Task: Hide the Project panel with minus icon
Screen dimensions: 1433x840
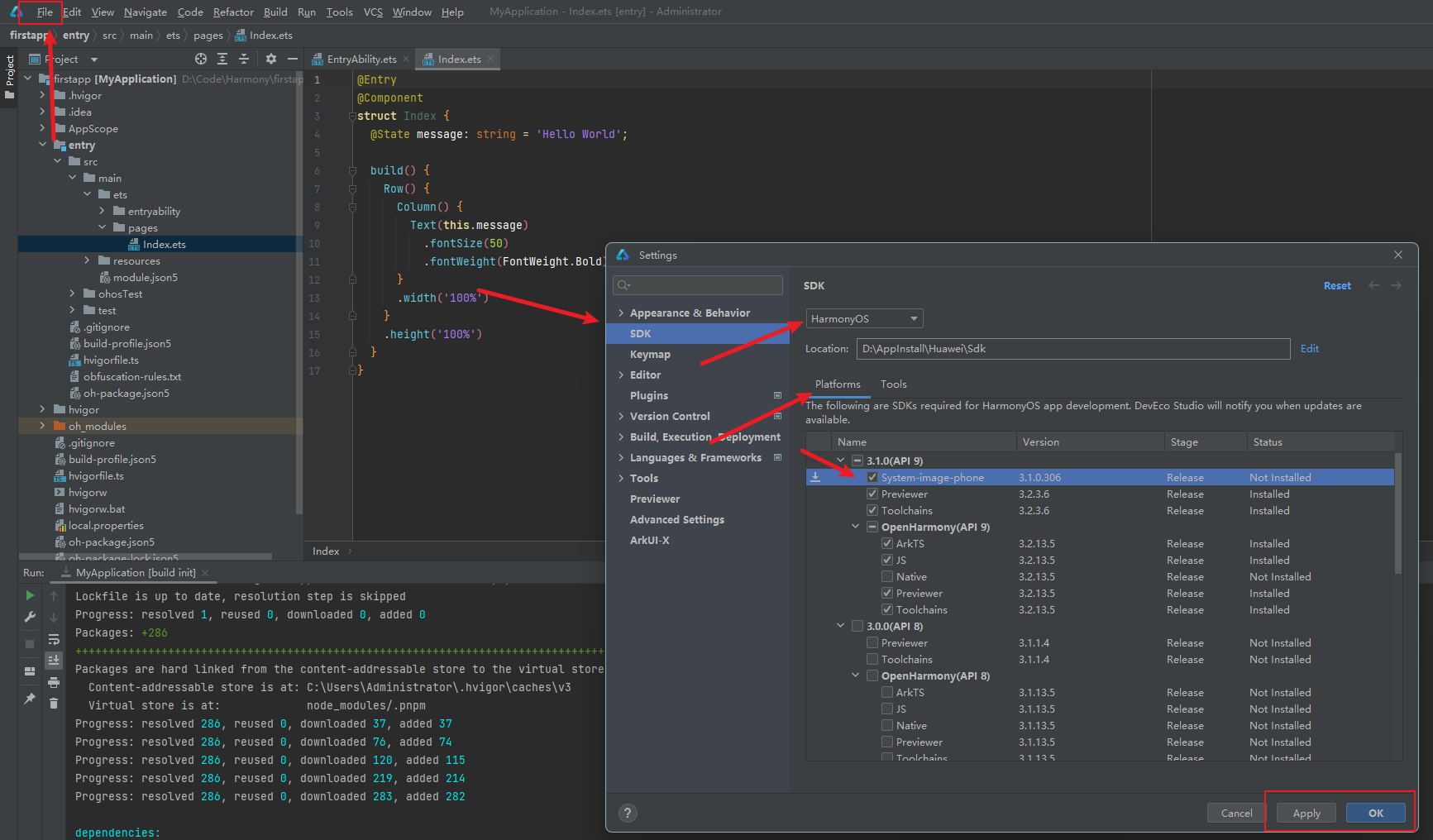Action: [292, 59]
